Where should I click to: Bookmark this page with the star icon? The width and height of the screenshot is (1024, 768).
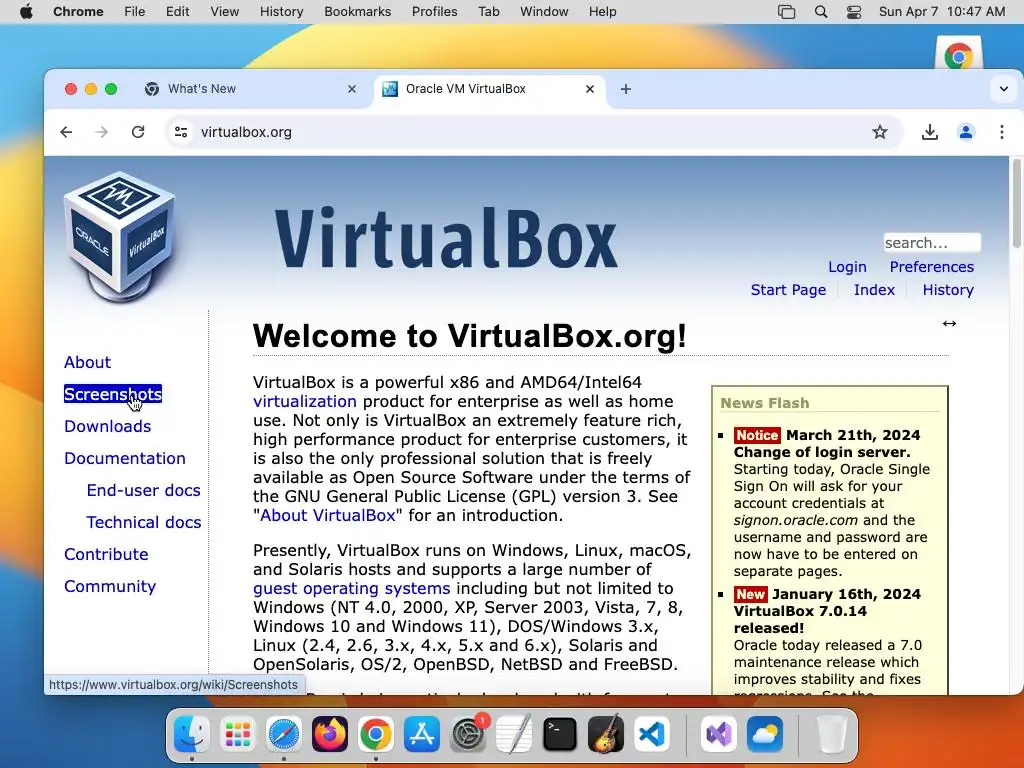[880, 132]
